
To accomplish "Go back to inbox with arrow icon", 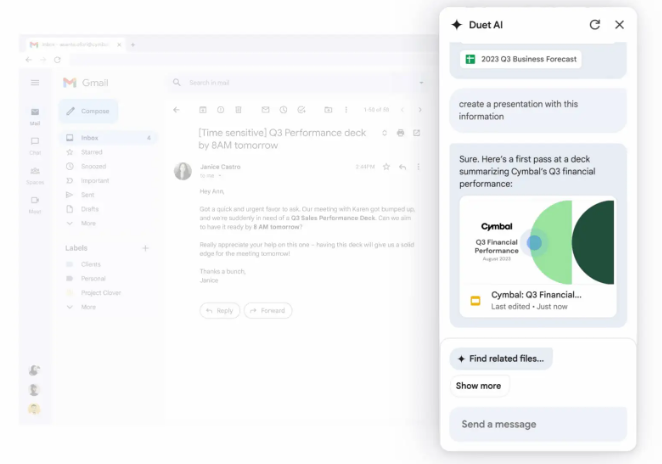I will pyautogui.click(x=176, y=110).
